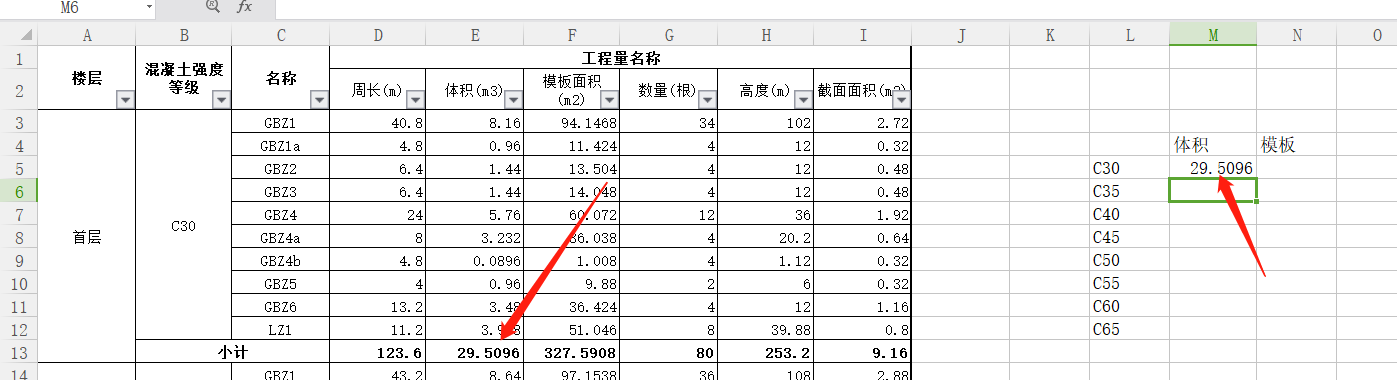The height and width of the screenshot is (380, 1397).
Task: Open filter dropdown for 数量(根) column
Action: pos(707,100)
